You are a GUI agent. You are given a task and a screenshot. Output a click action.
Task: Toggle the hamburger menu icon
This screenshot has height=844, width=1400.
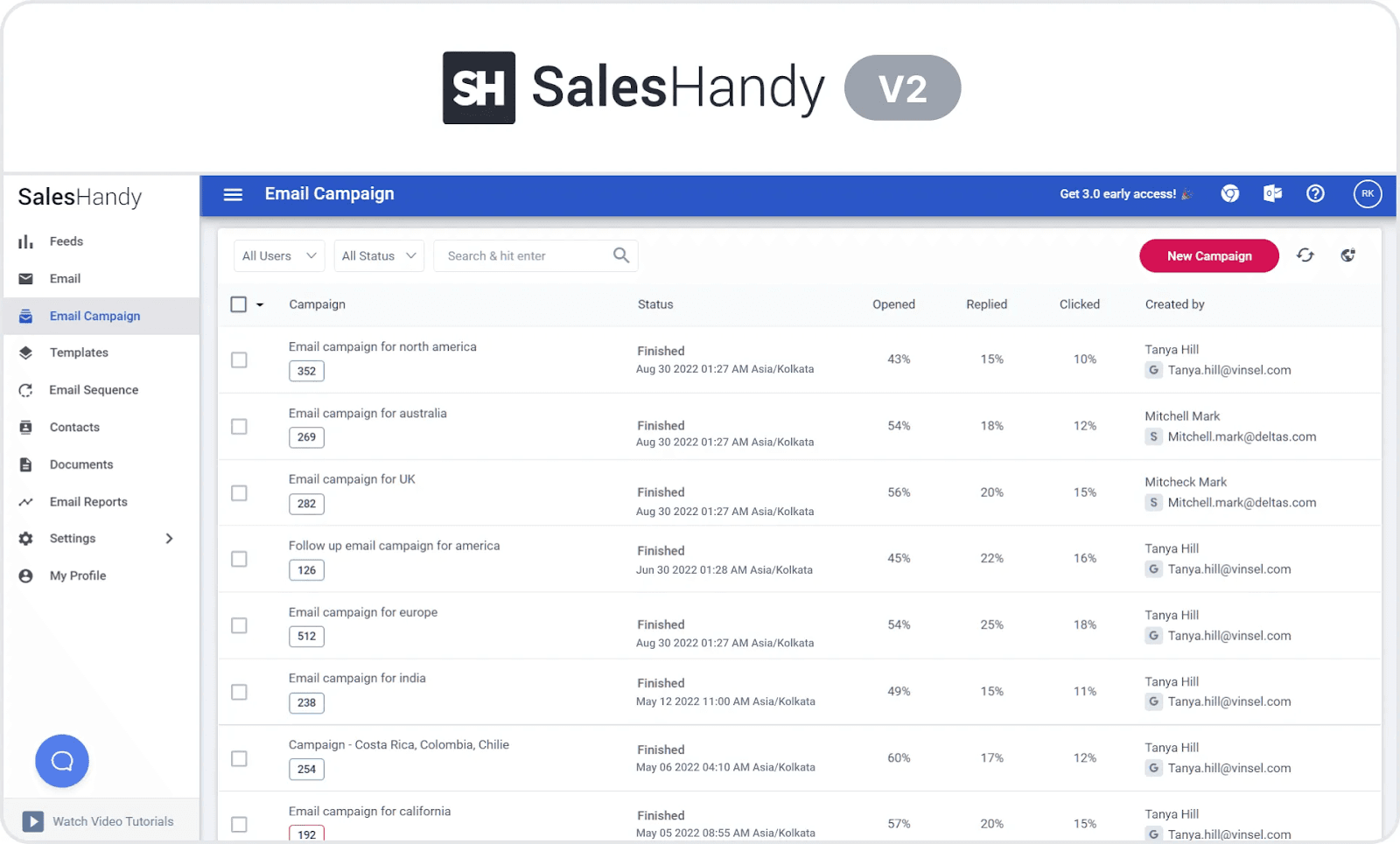(x=233, y=194)
